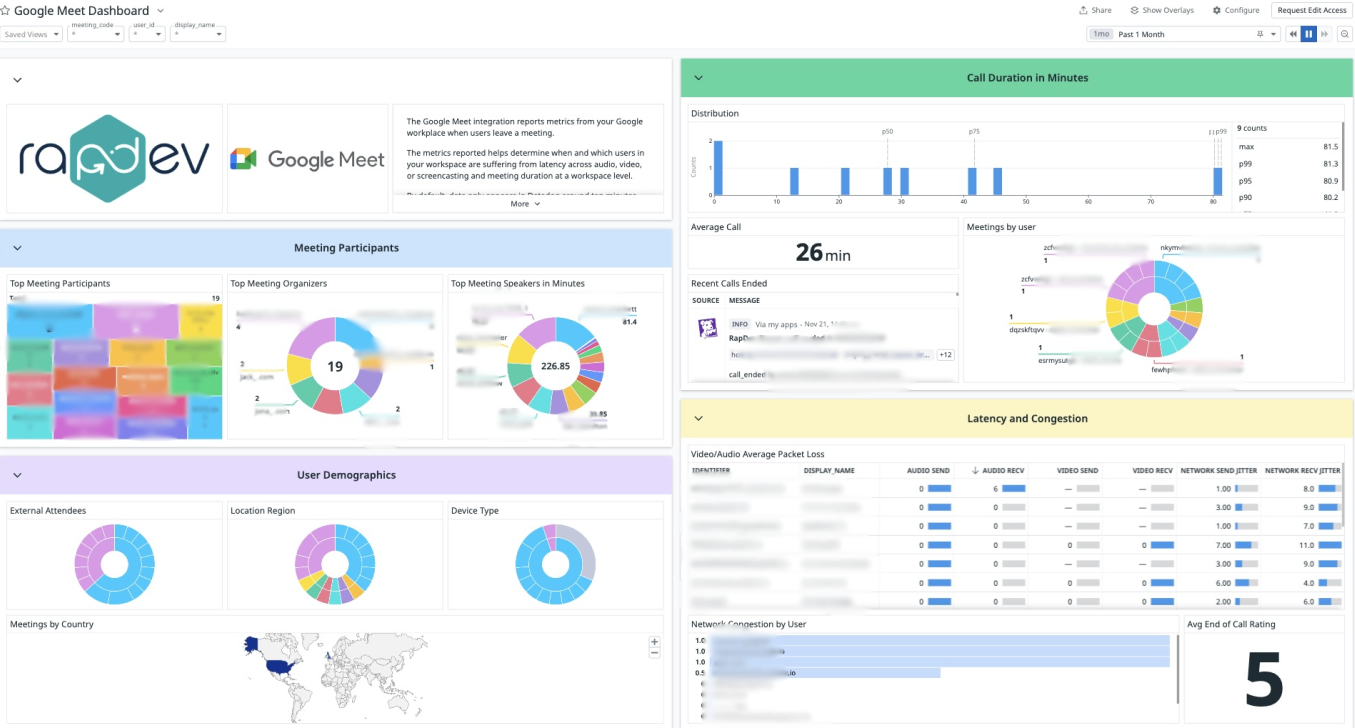
Task: Collapse the User Demographics section
Action: (17, 475)
